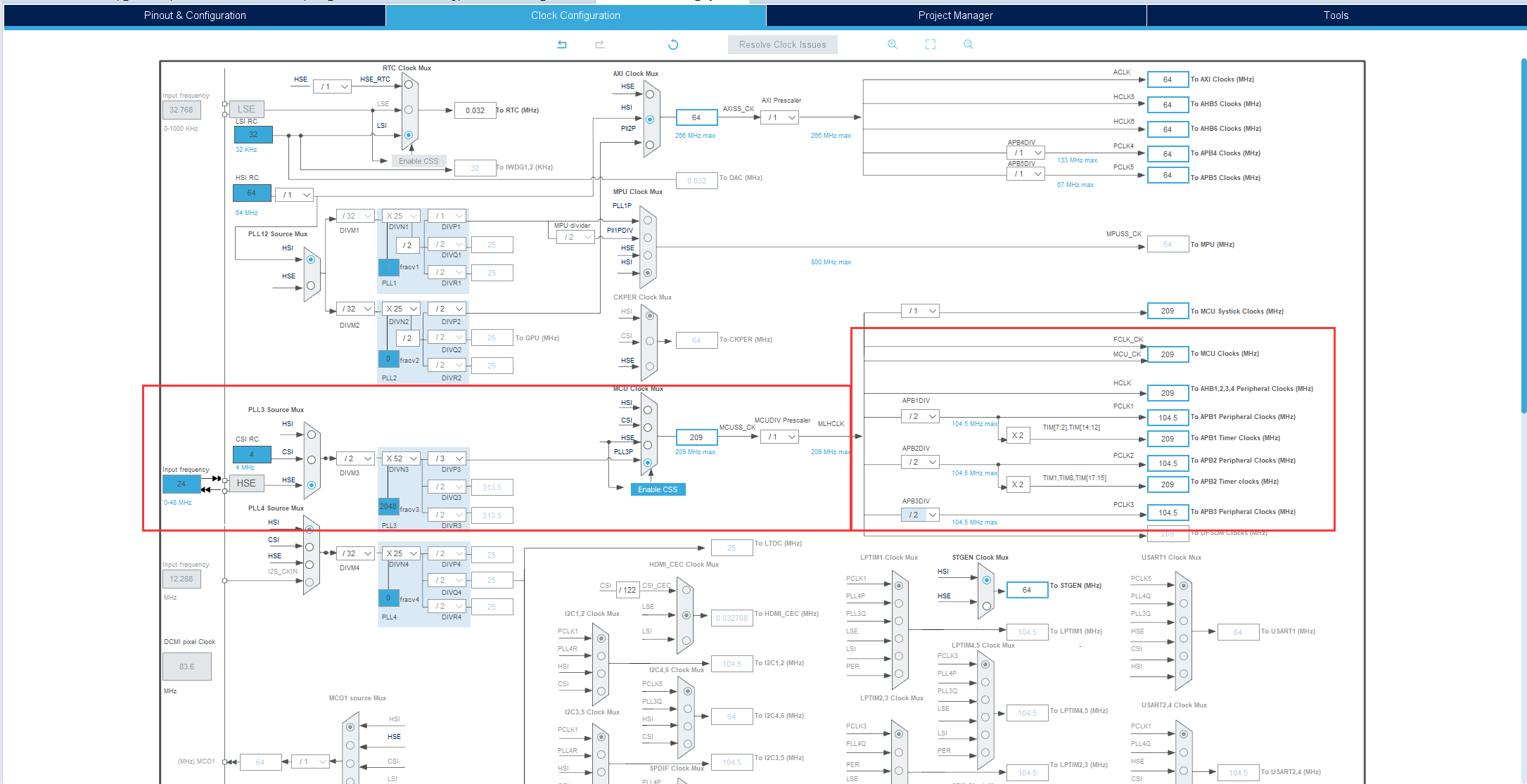1527x784 pixels.
Task: Click the fit-to-screen zoom icon
Action: tap(930, 44)
